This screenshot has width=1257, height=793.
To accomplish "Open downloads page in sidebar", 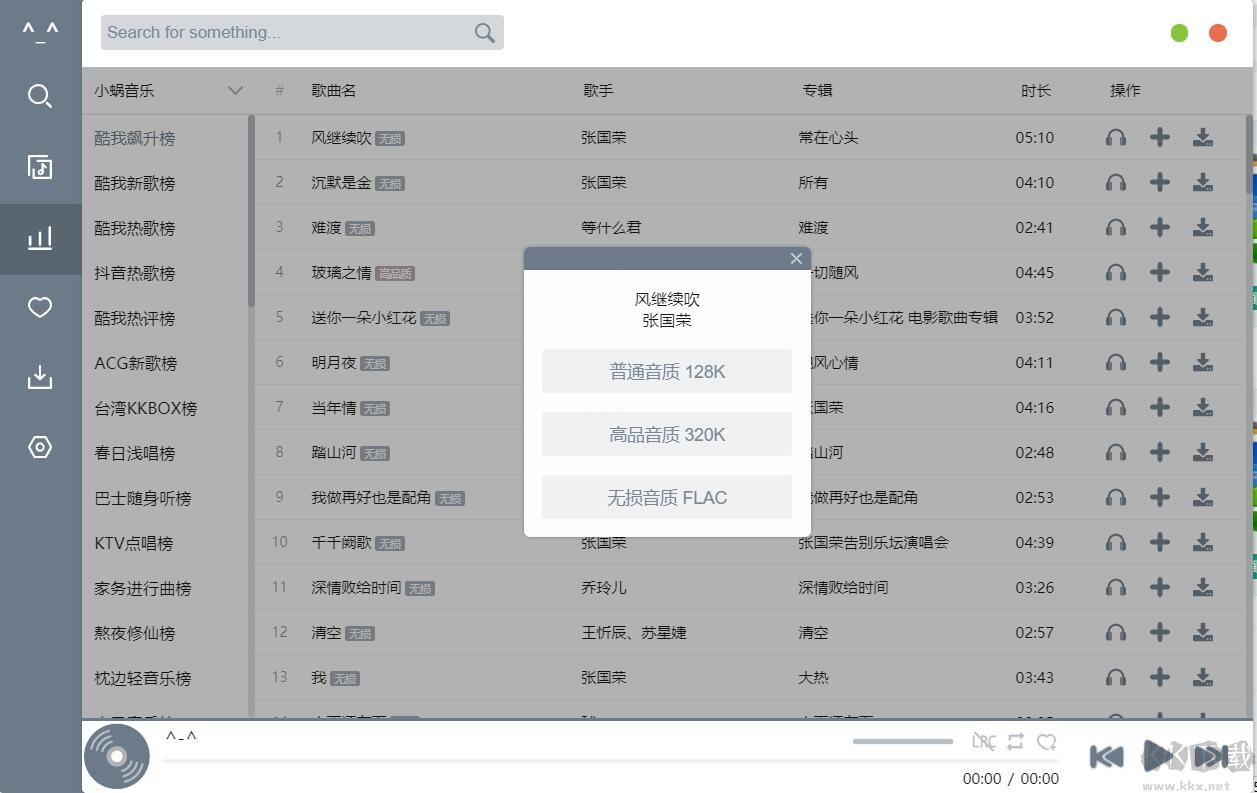I will click(40, 377).
